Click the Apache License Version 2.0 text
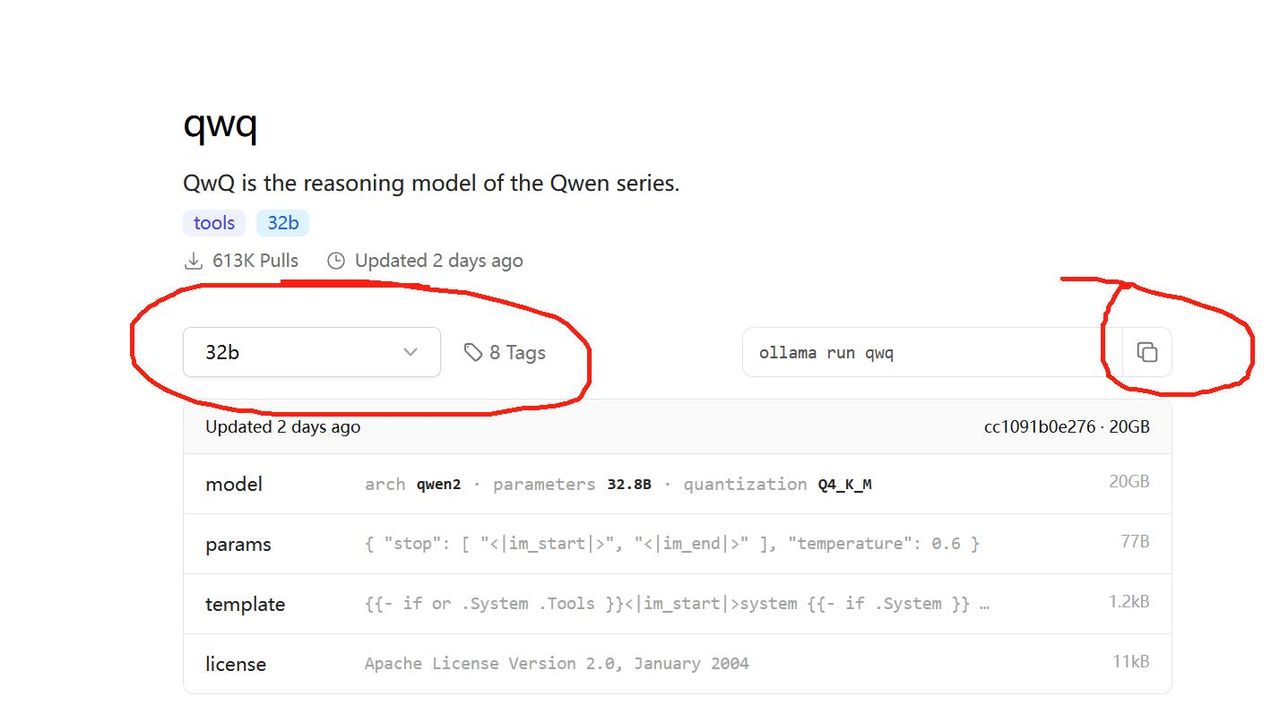 pyautogui.click(x=556, y=664)
